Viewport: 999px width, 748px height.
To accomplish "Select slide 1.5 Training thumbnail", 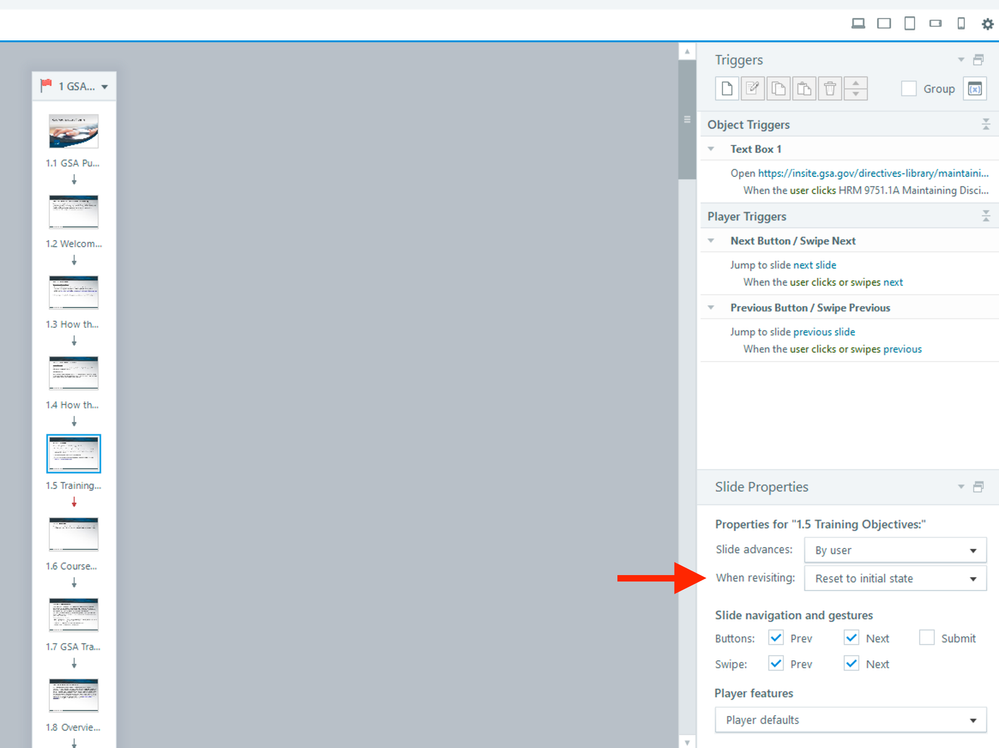I will 74,454.
